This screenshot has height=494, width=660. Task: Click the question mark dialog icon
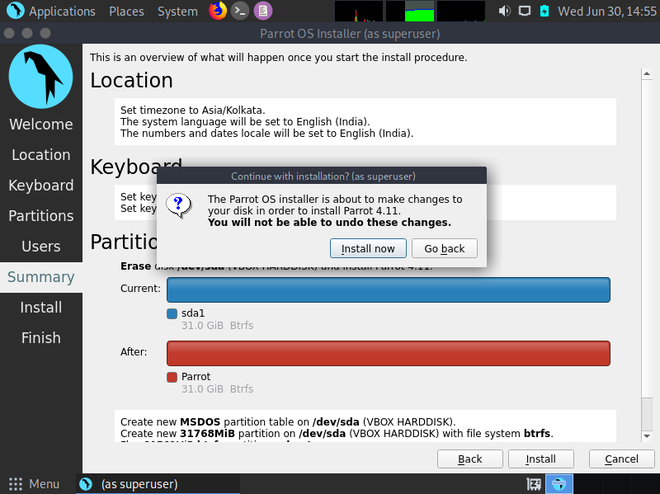click(x=178, y=206)
